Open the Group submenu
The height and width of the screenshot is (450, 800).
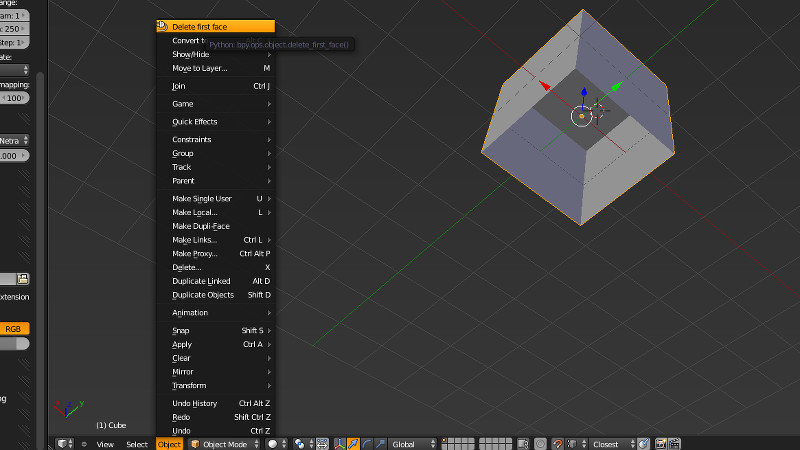pos(215,153)
